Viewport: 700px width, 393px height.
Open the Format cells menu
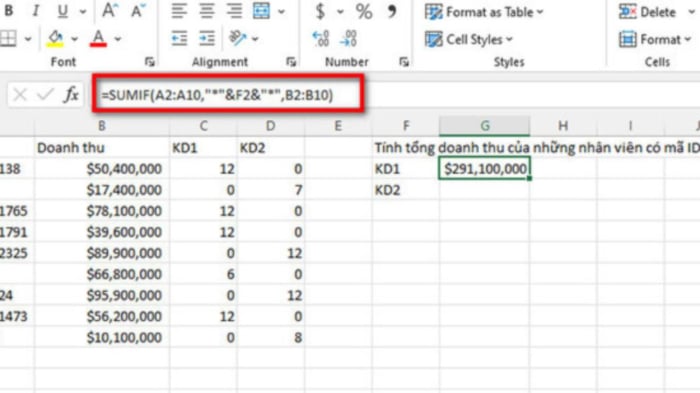(655, 40)
